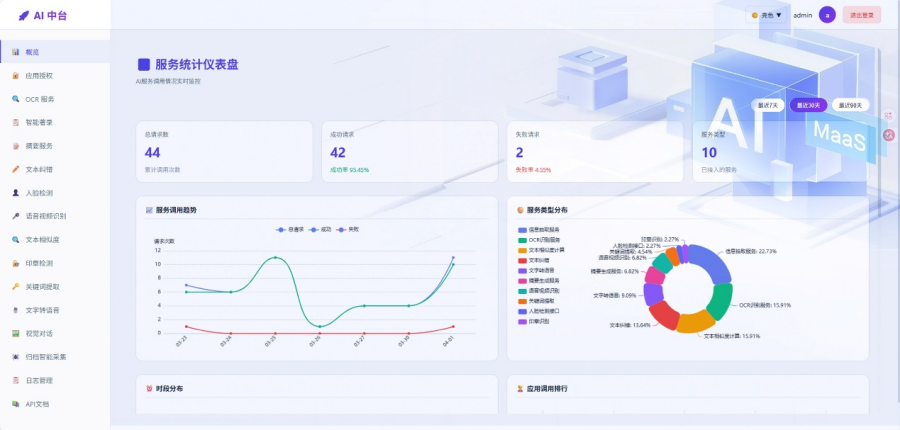Viewport: 900px width, 430px height.
Task: Toggle 信息抽取服务 in the pie legend
Action: 540,230
